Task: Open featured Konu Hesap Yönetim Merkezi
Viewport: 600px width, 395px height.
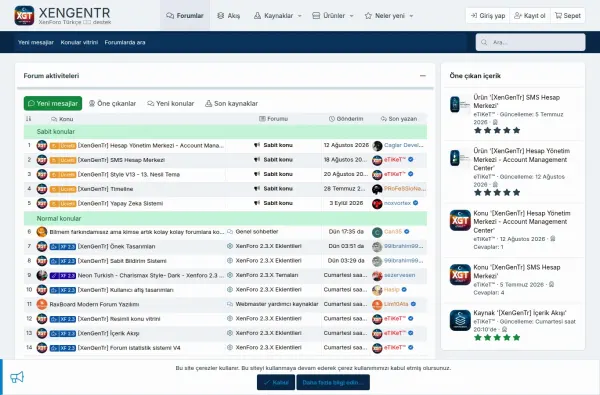Action: [522, 222]
